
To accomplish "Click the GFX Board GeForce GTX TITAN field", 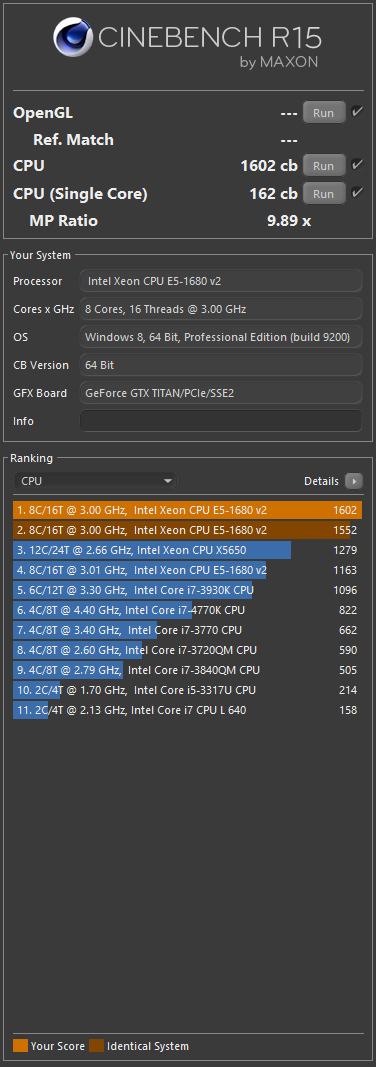I will click(x=221, y=393).
